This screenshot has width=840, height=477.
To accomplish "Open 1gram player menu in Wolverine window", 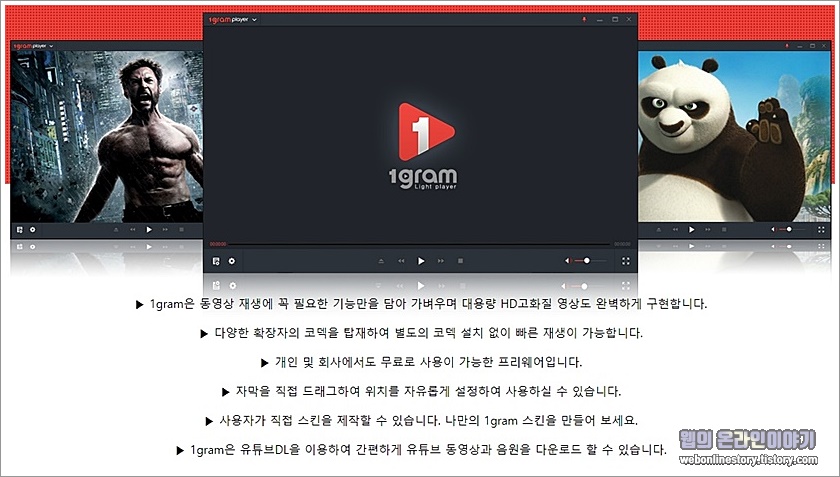I will 33,46.
